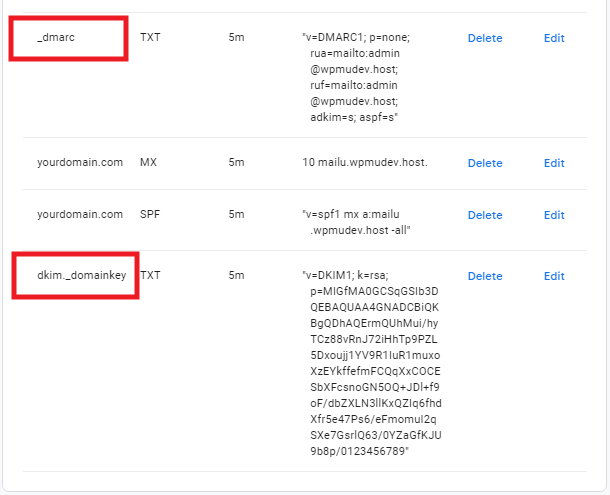Edit the SPF record row

(554, 215)
